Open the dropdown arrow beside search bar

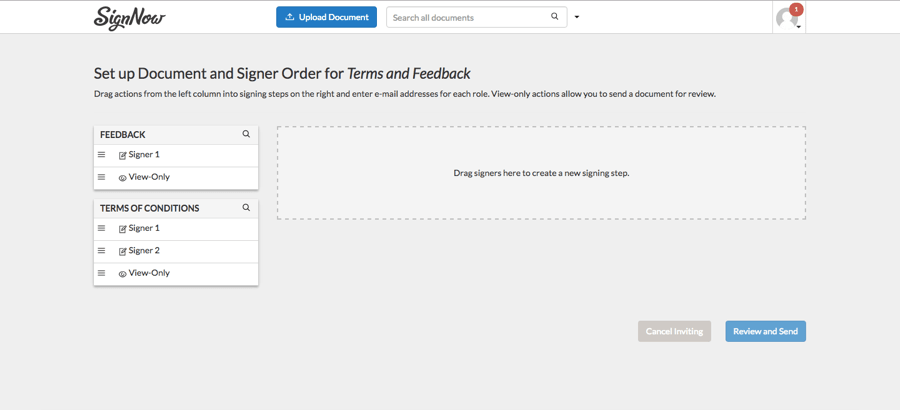point(577,17)
